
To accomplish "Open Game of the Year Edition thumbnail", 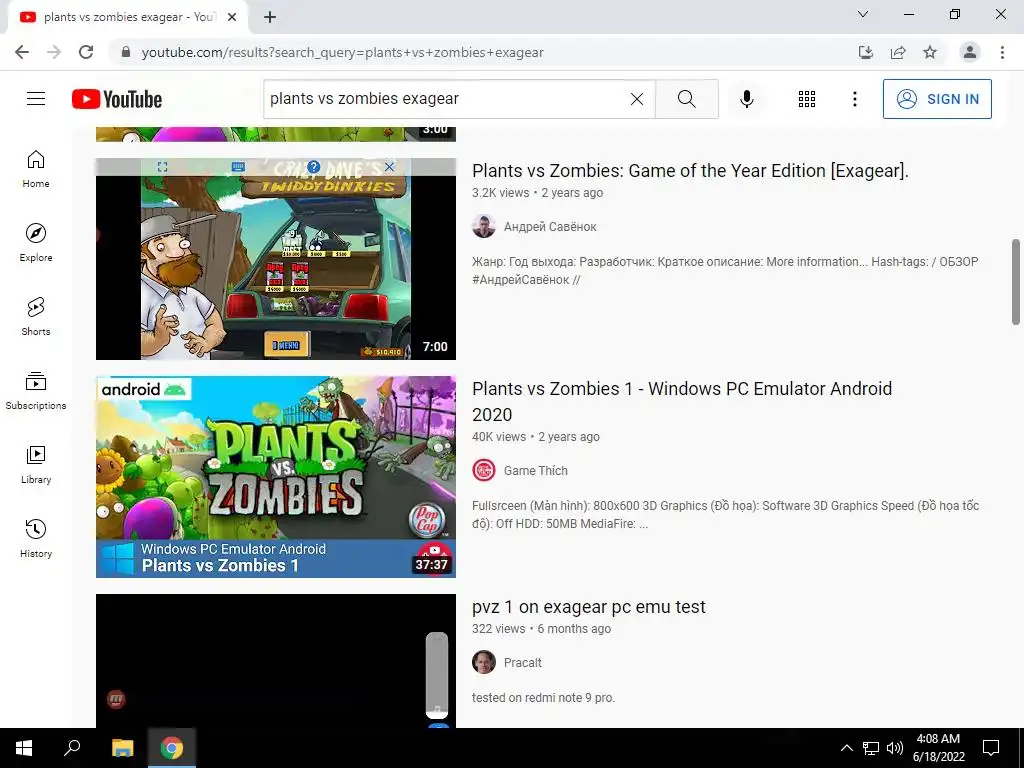I will (x=276, y=259).
